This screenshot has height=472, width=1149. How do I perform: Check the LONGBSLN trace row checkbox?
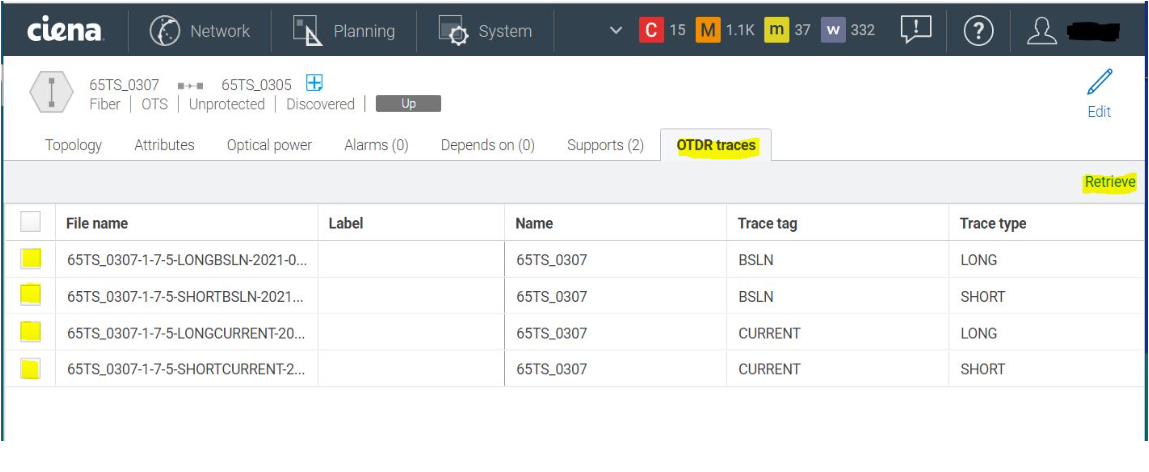tap(31, 258)
